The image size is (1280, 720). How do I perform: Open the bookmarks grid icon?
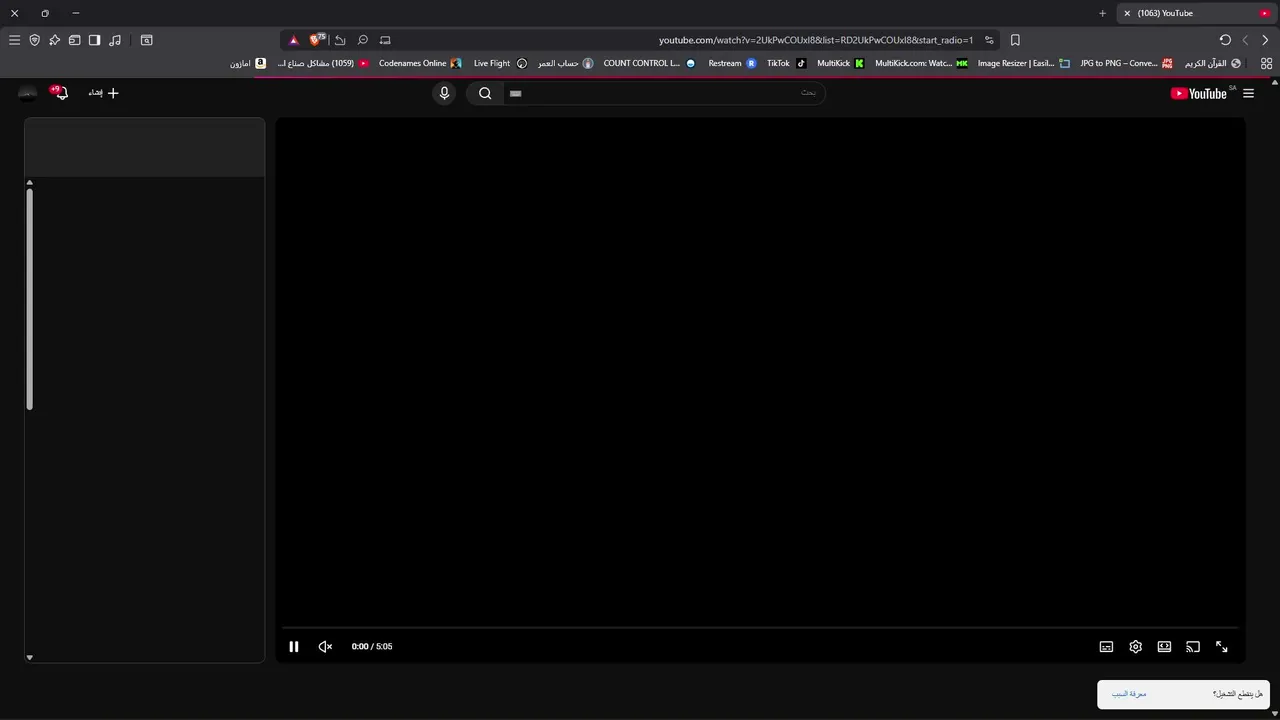(x=1266, y=63)
